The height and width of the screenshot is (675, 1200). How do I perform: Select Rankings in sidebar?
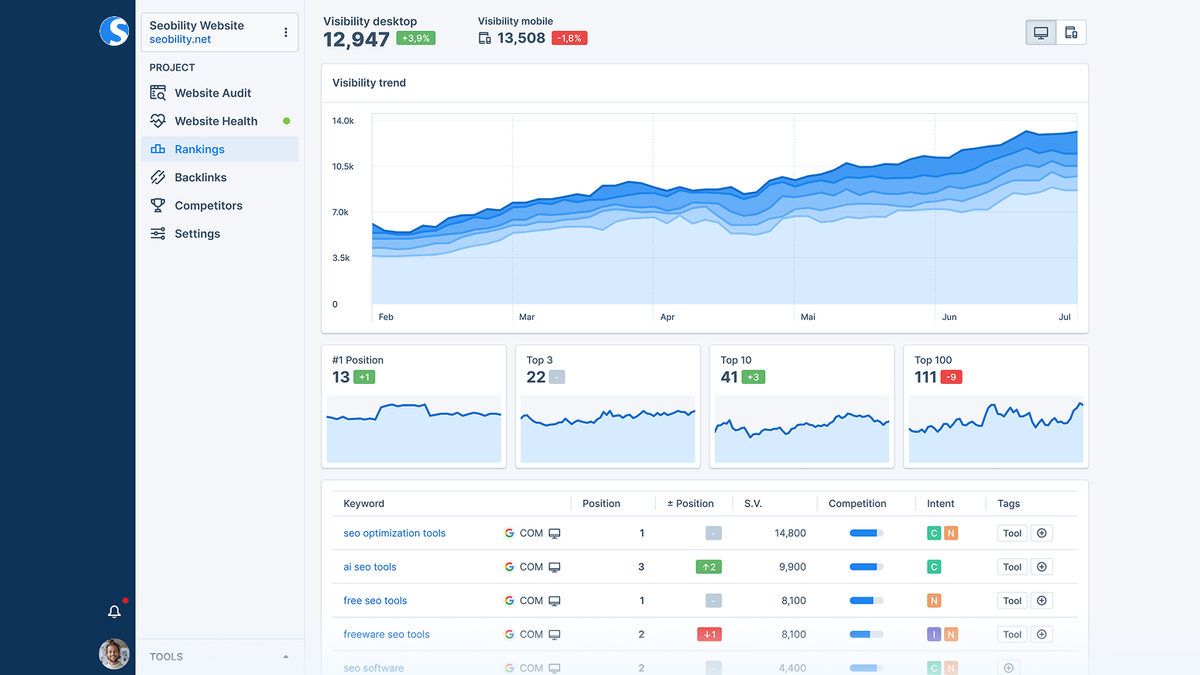[x=220, y=149]
